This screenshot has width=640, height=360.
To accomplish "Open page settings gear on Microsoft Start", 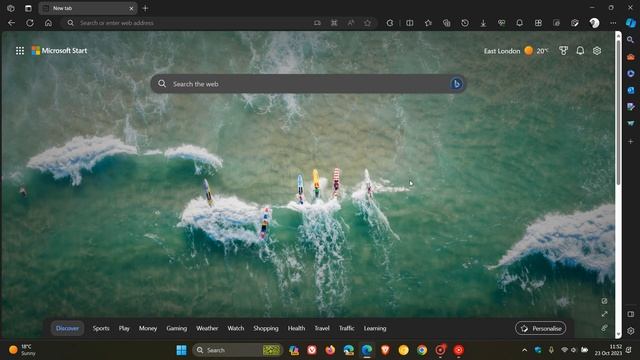I will (597, 51).
